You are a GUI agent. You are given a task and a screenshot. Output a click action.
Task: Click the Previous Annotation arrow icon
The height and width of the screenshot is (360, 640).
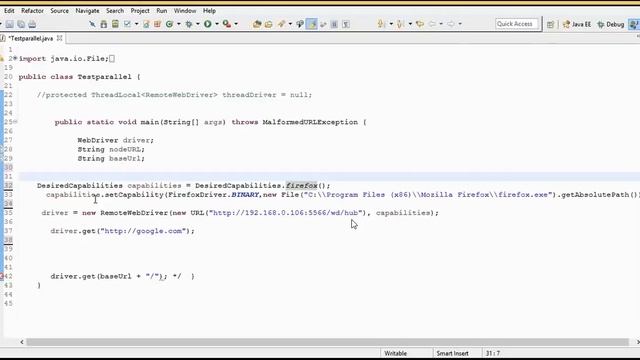point(400,24)
